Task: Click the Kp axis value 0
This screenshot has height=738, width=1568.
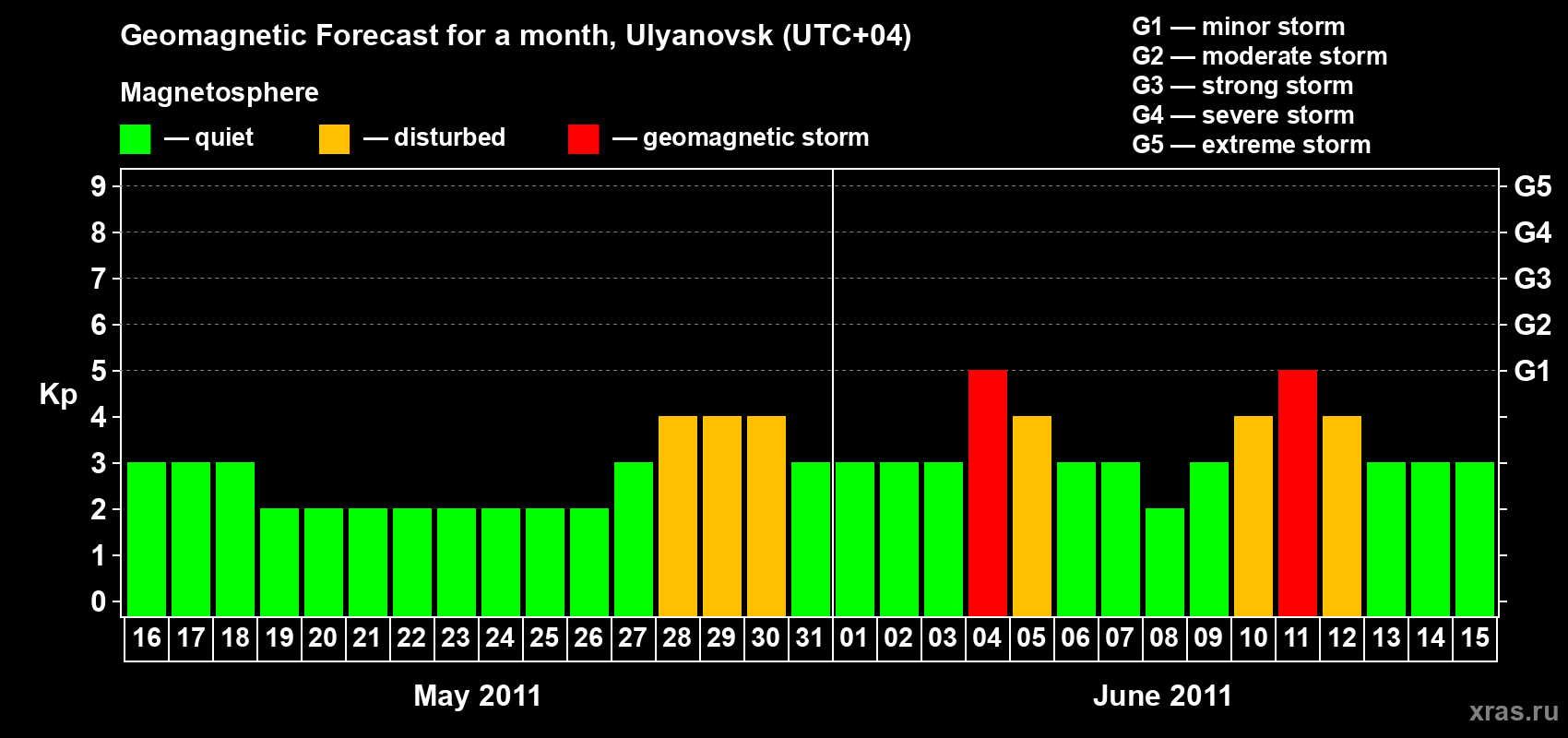Action: 99,601
